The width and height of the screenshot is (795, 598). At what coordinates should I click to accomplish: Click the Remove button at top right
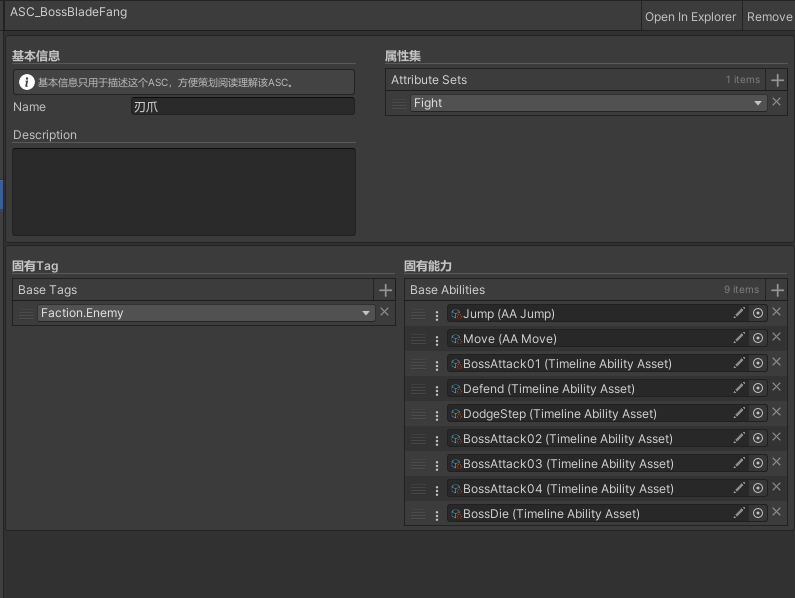coord(769,17)
